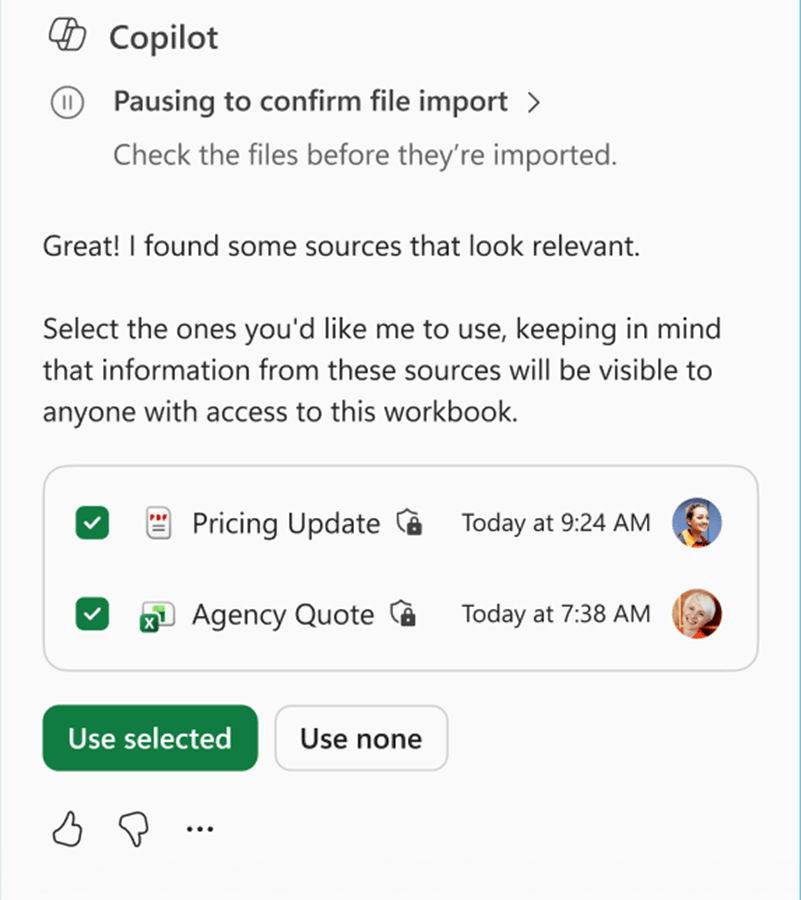Give the response a thumbs up

[67, 829]
